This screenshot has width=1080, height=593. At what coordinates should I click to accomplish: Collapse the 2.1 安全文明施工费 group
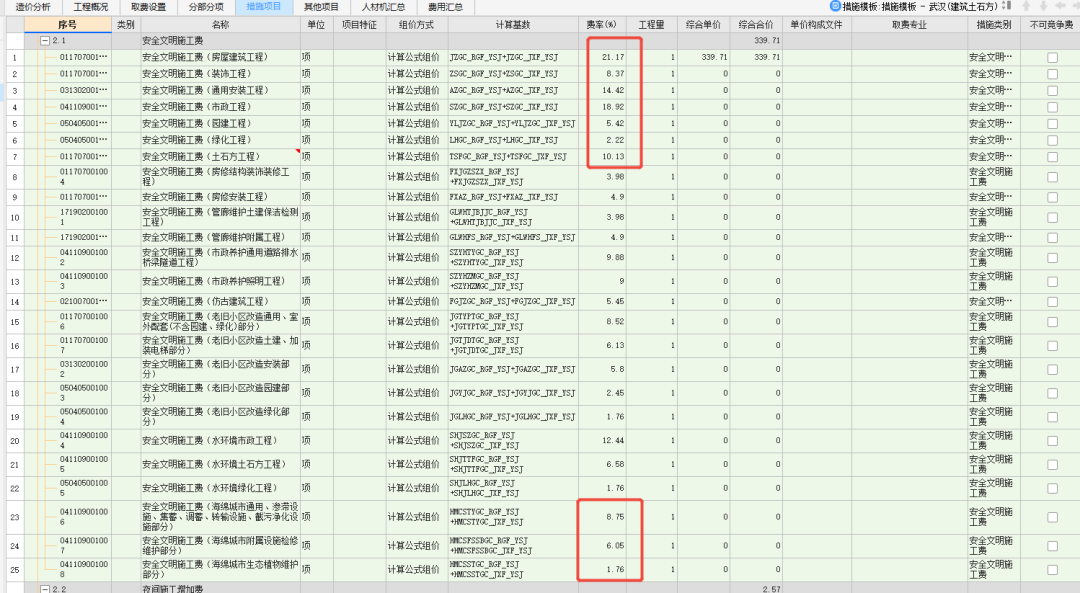click(x=45, y=41)
